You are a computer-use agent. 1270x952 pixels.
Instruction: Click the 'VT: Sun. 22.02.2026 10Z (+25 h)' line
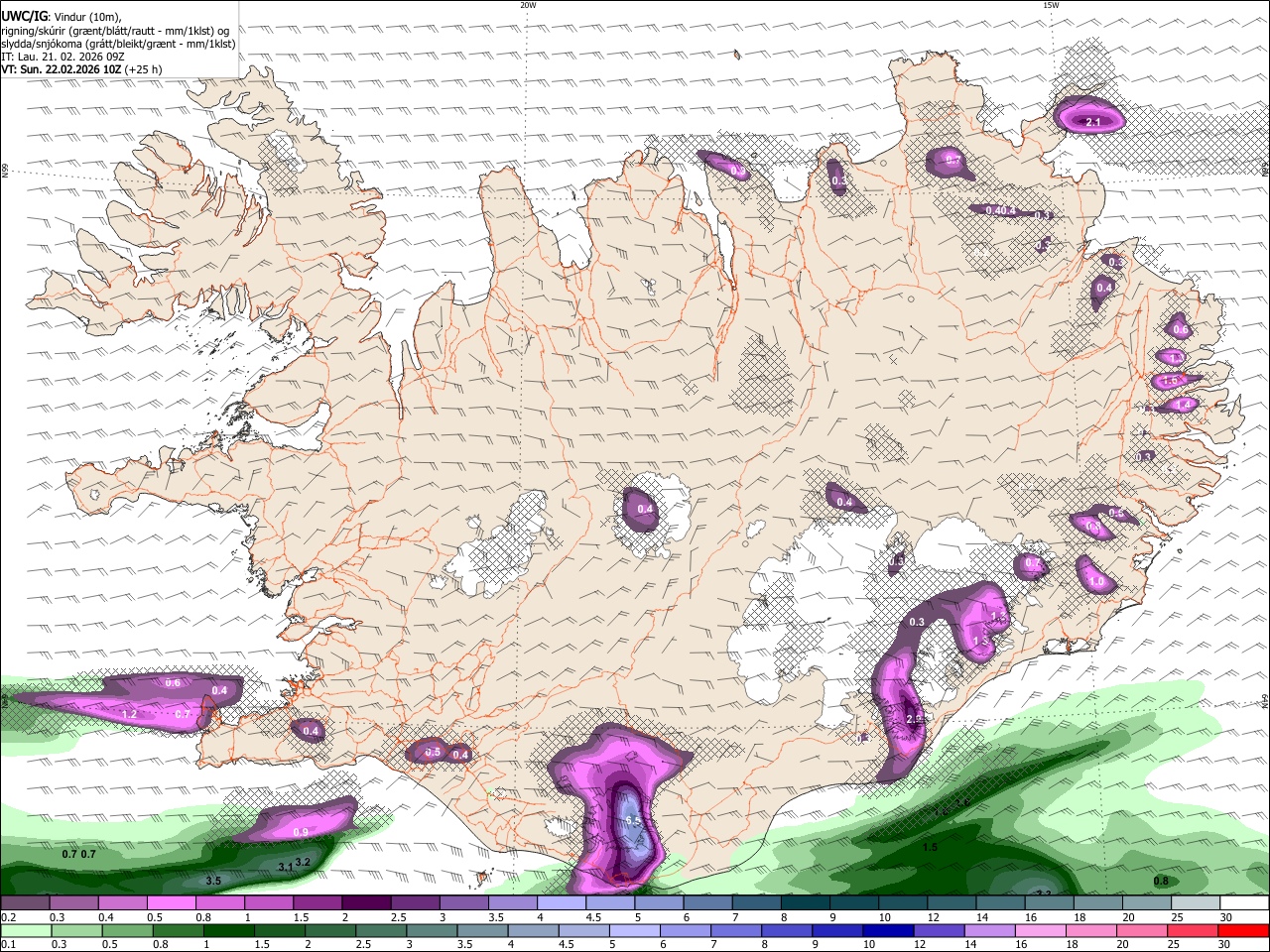pyautogui.click(x=81, y=69)
